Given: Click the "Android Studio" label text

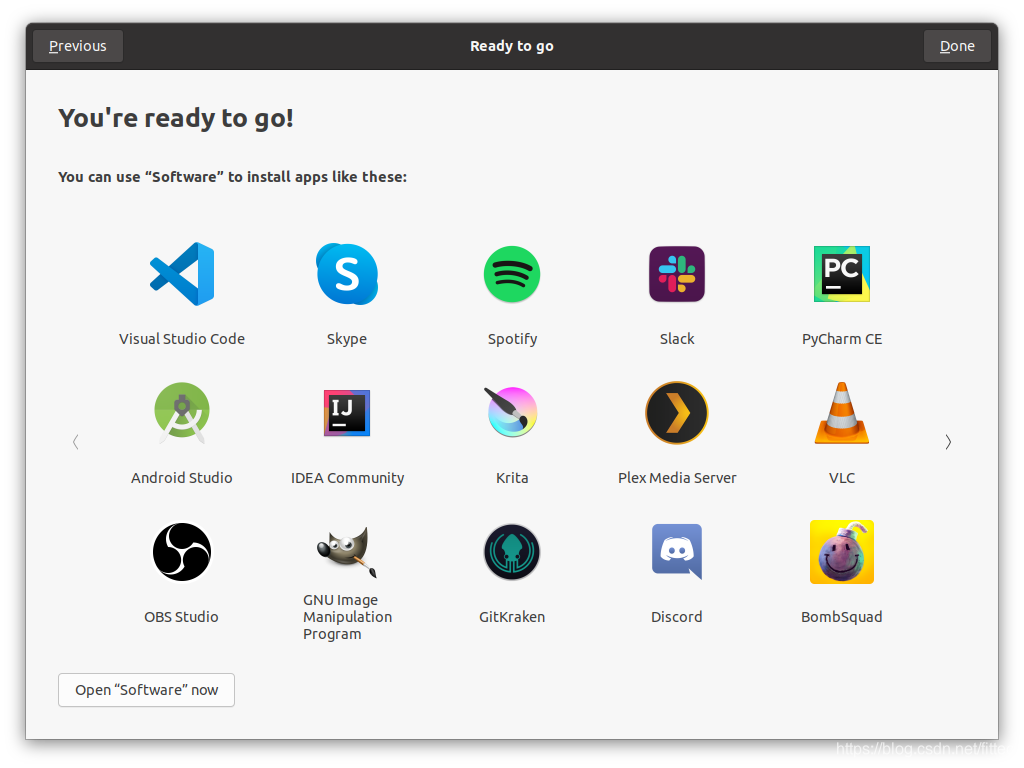Looking at the screenshot, I should 182,478.
